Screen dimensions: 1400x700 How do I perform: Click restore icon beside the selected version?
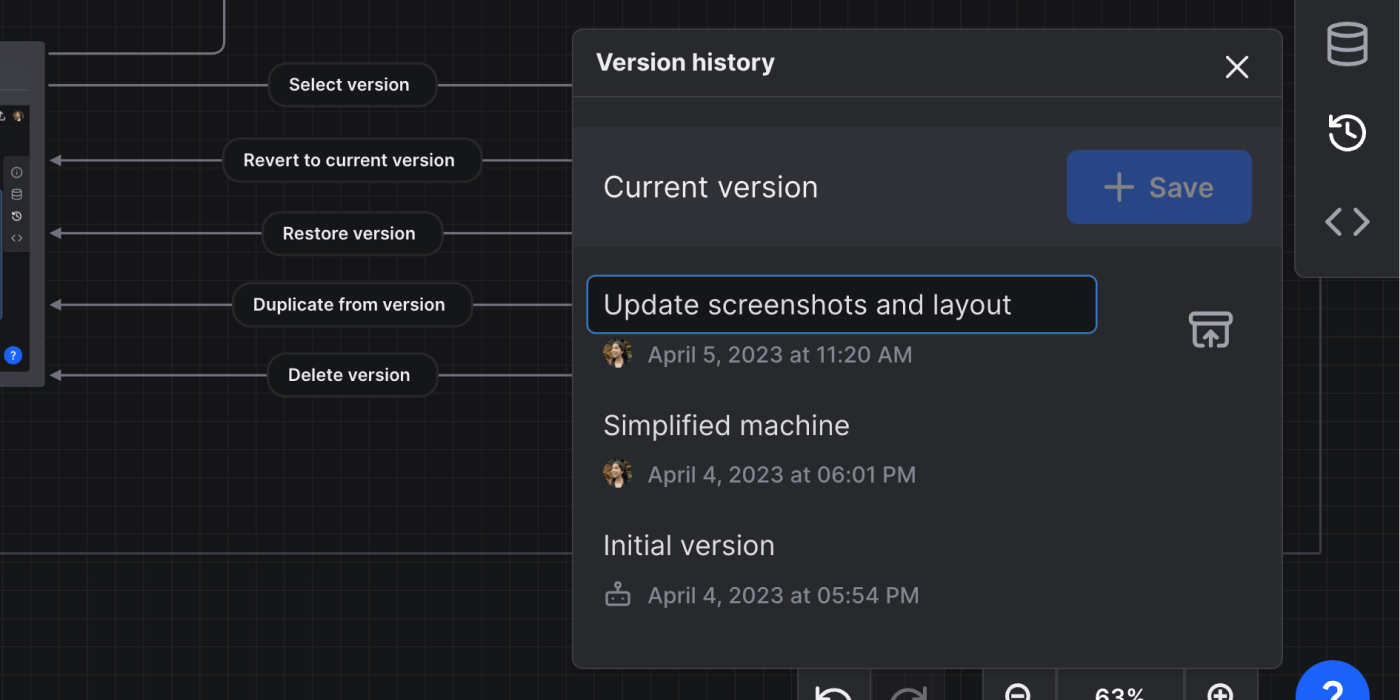(1210, 330)
